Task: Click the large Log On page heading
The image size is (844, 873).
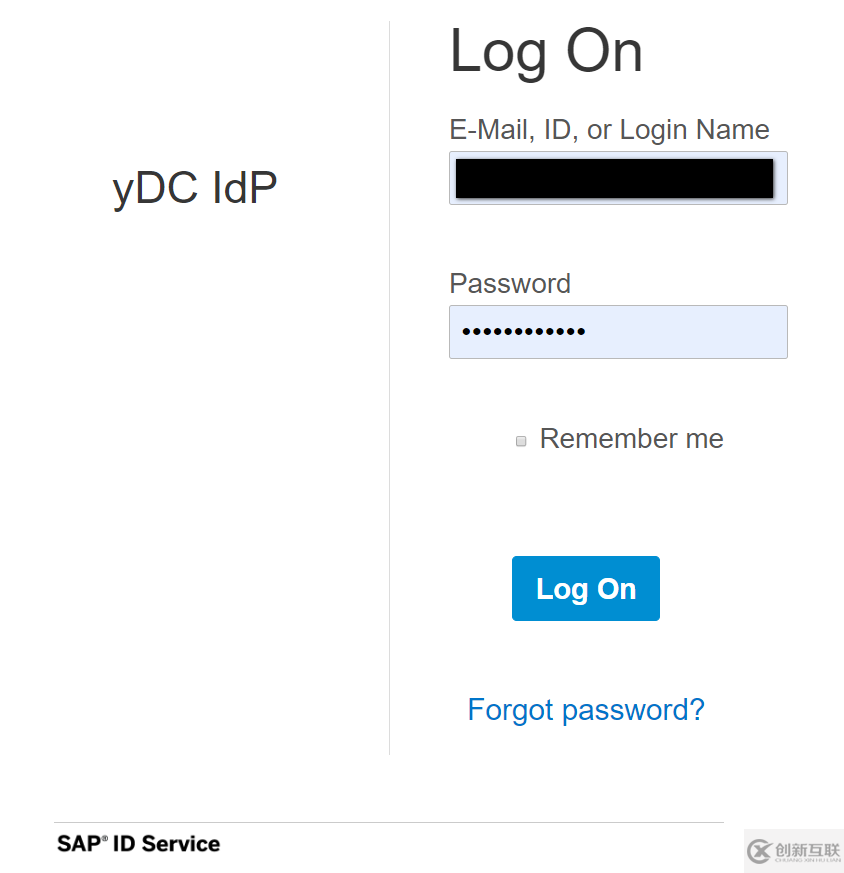Action: pyautogui.click(x=546, y=51)
